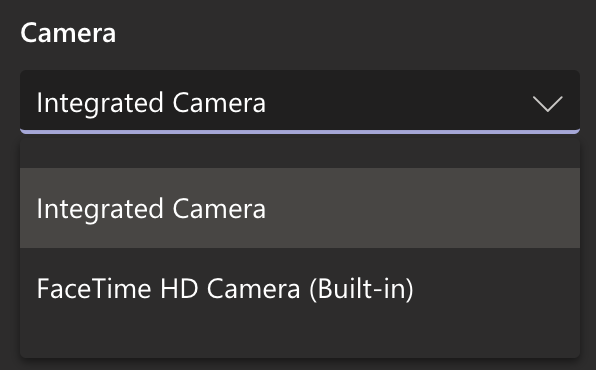Select the second camera option in list
Viewport: 596px width, 370px height.
300,288
